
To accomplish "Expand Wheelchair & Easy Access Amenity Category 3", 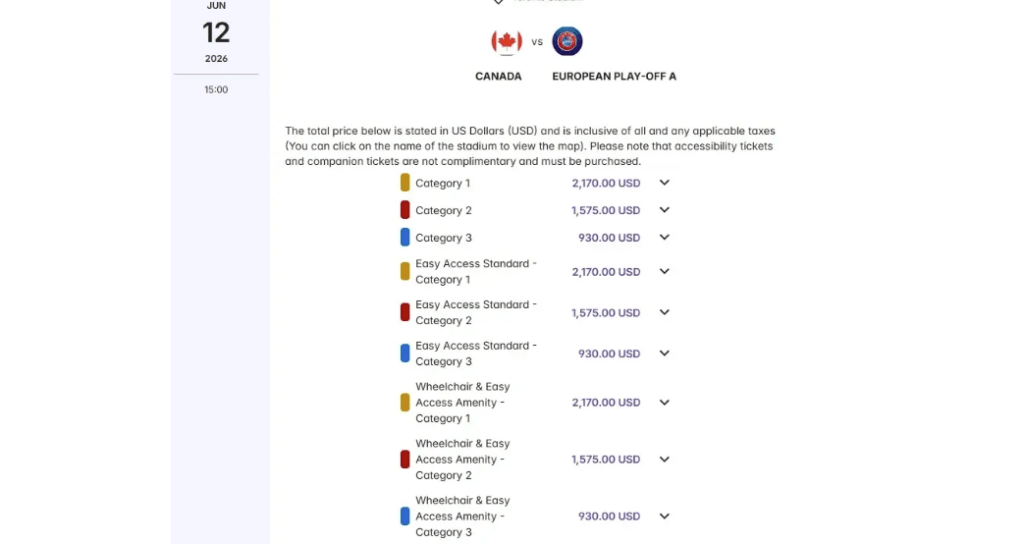I will pos(664,516).
